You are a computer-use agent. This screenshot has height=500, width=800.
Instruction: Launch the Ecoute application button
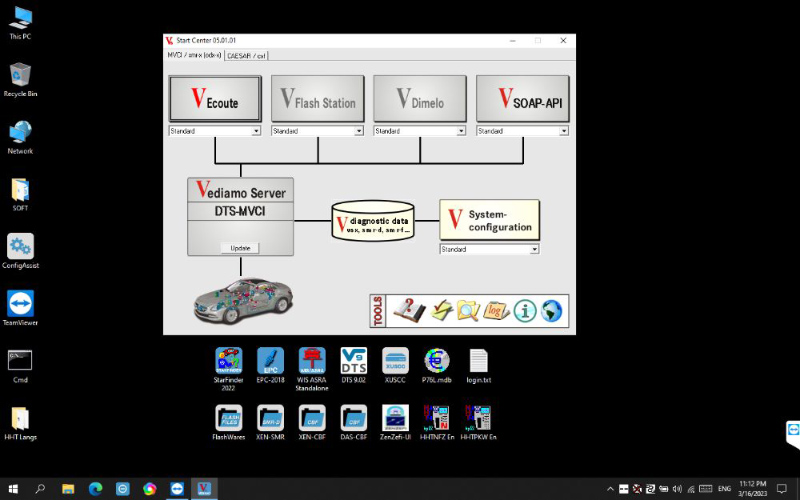point(215,99)
